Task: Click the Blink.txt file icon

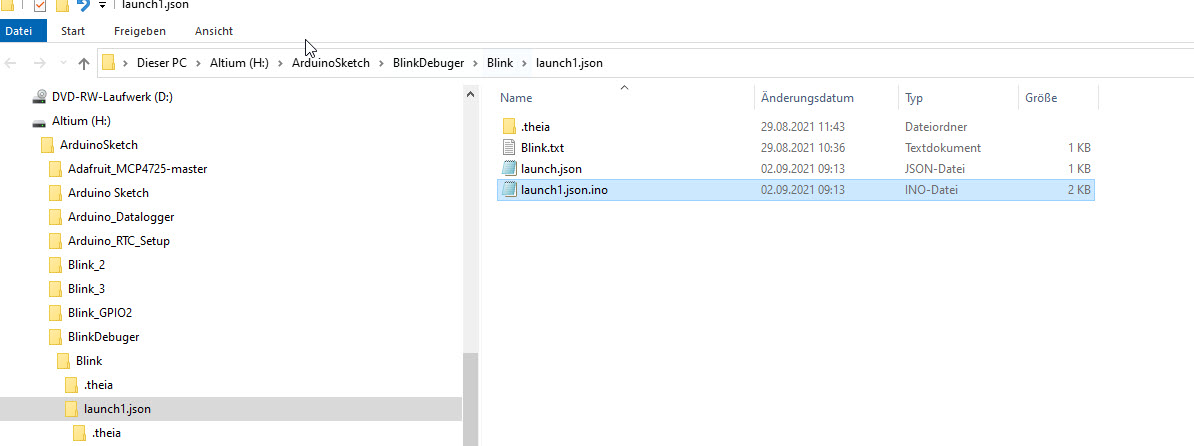Action: pos(509,148)
